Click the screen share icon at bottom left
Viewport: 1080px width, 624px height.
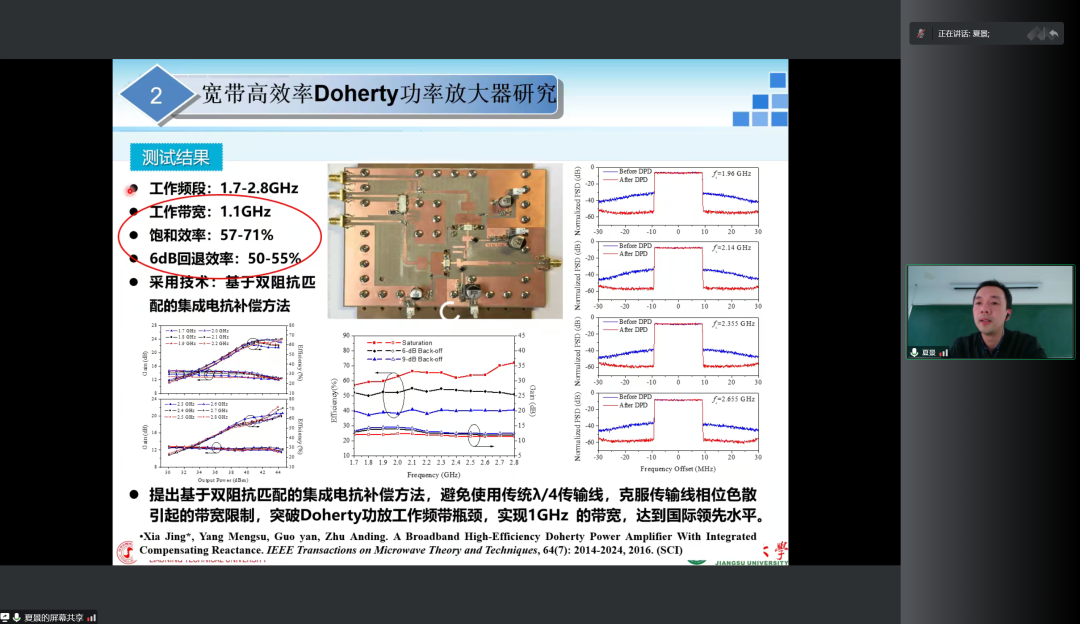pos(6,617)
